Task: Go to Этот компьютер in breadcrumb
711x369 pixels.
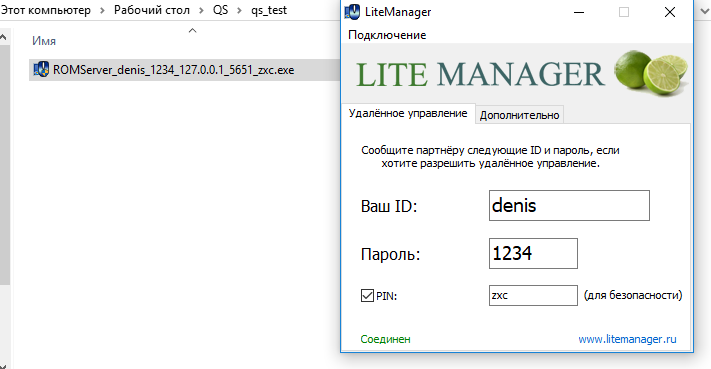Action: click(x=45, y=10)
